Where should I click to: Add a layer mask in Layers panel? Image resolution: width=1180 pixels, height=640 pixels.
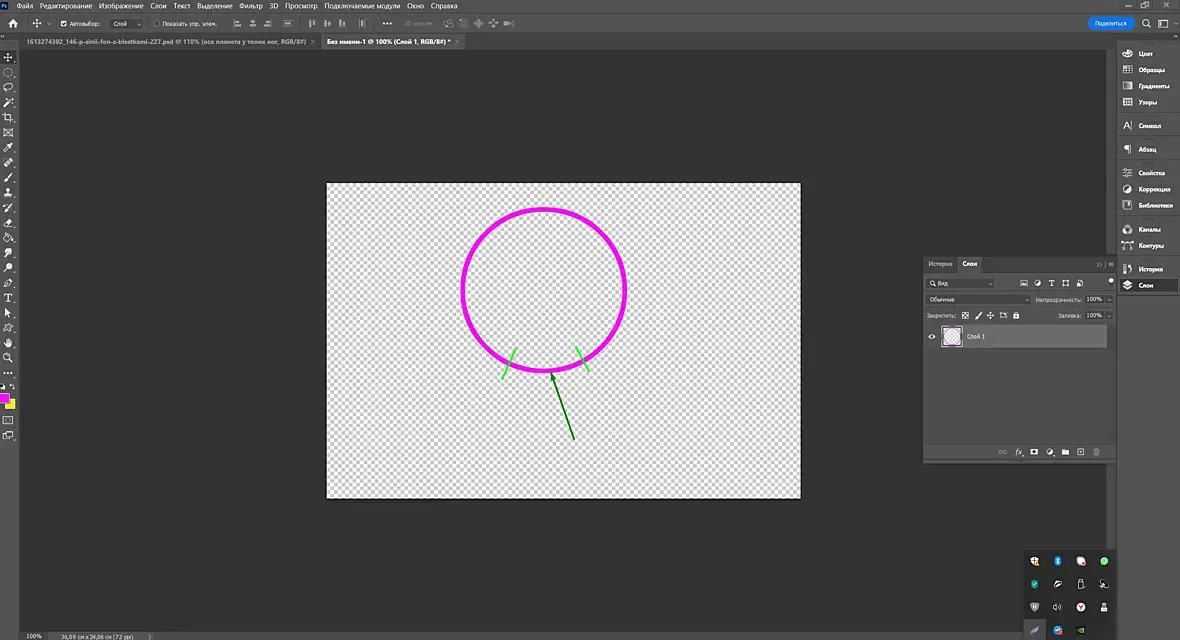tap(1034, 452)
